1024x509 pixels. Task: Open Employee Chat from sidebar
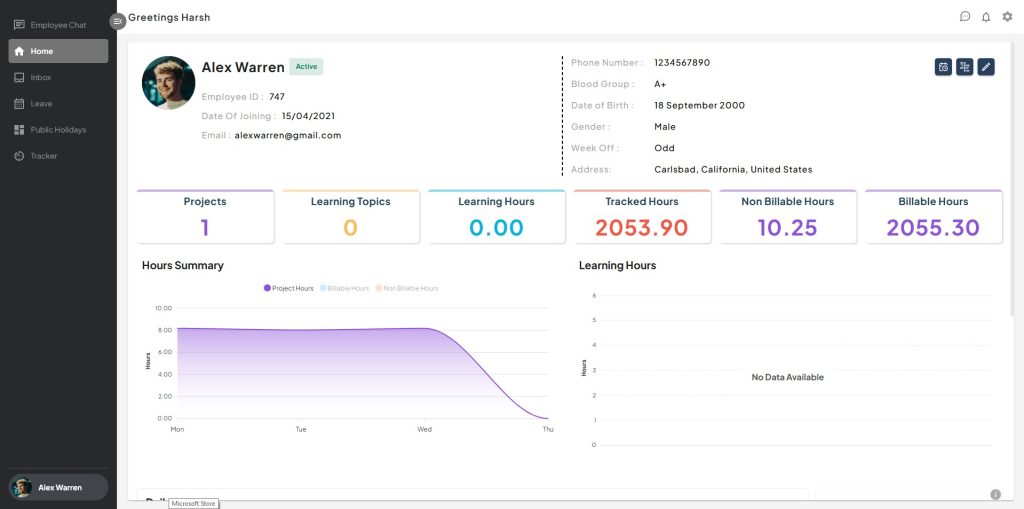tap(58, 25)
